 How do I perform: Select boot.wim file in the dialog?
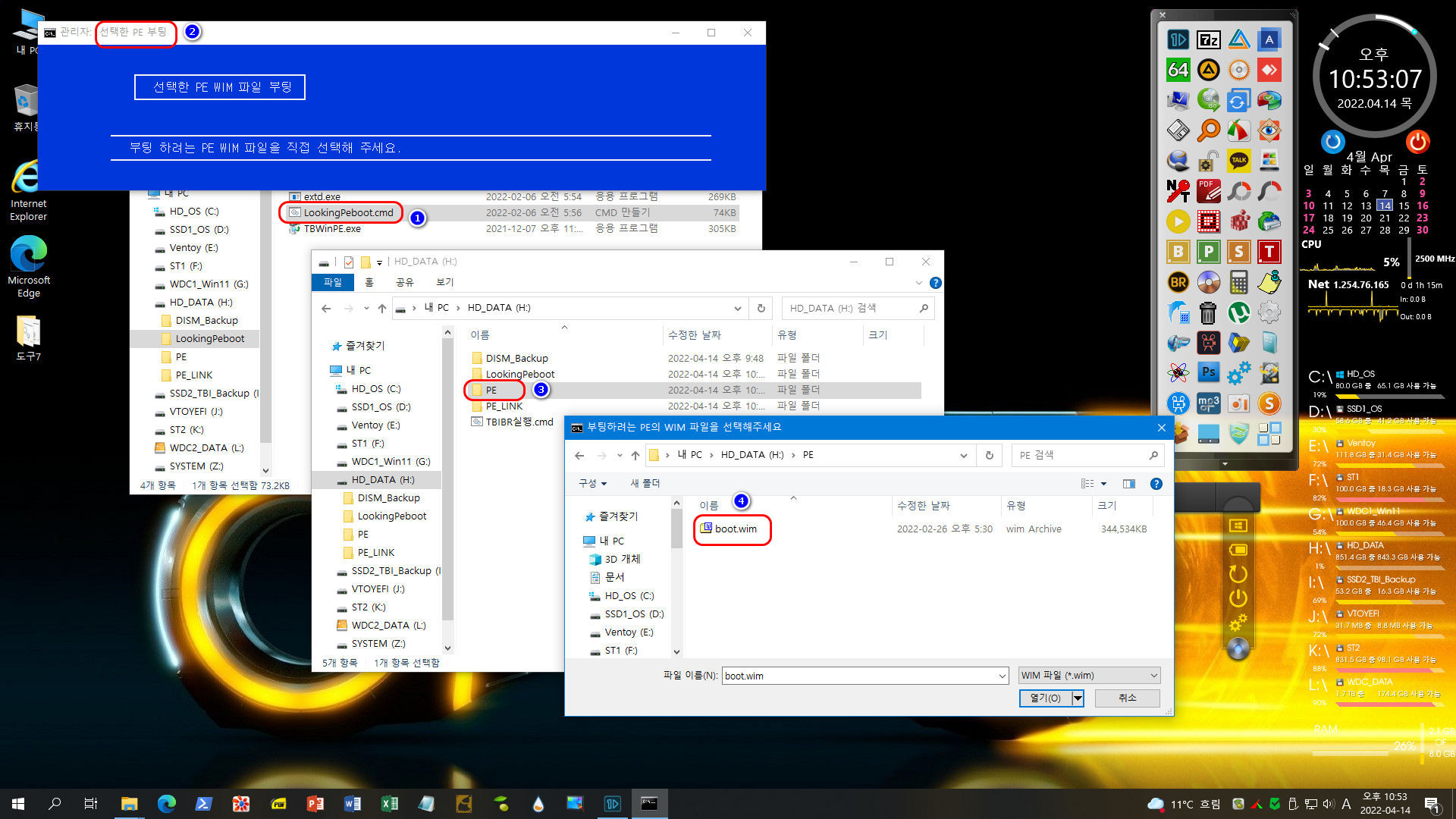click(729, 529)
